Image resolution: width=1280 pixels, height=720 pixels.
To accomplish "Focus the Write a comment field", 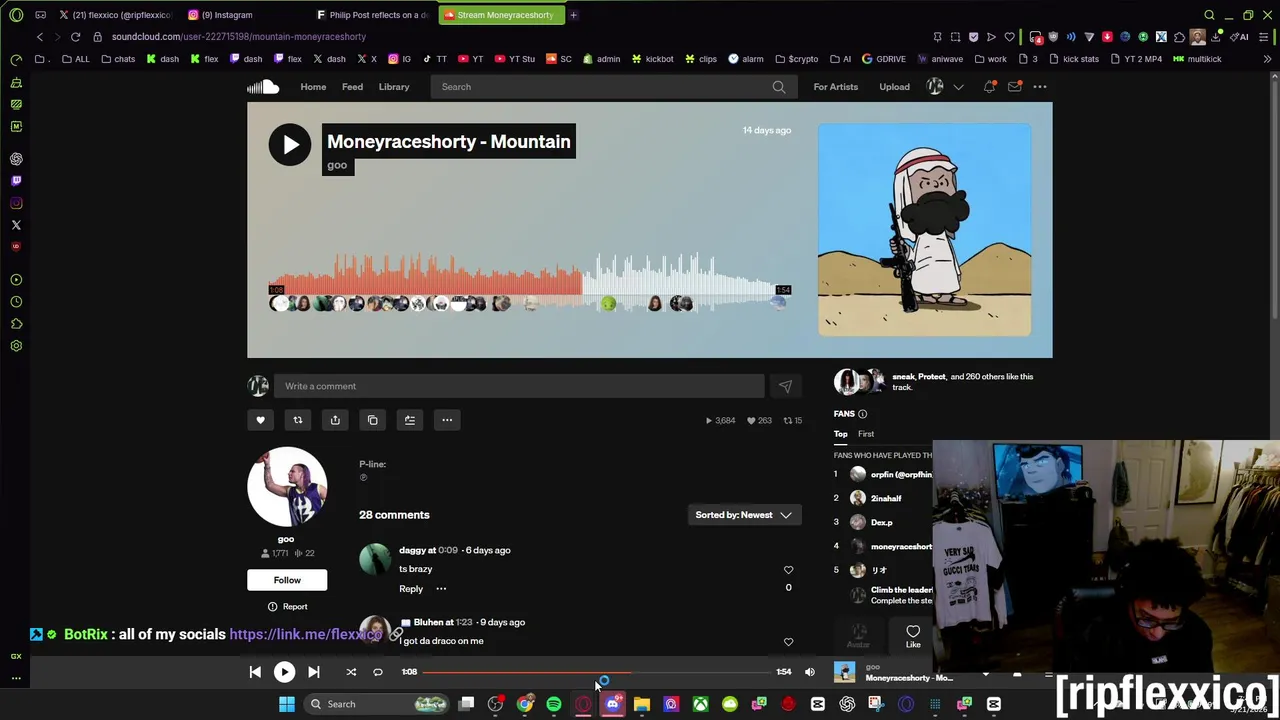I will pos(520,386).
